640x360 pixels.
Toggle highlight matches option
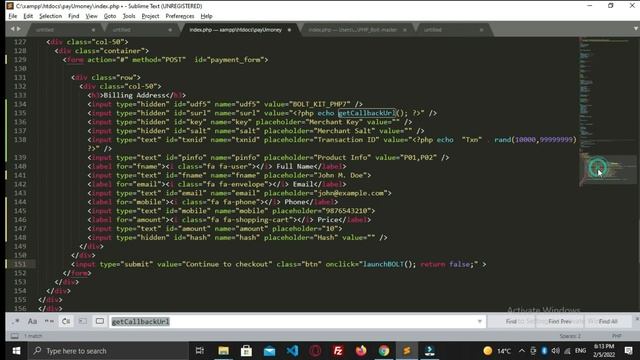click(100, 322)
